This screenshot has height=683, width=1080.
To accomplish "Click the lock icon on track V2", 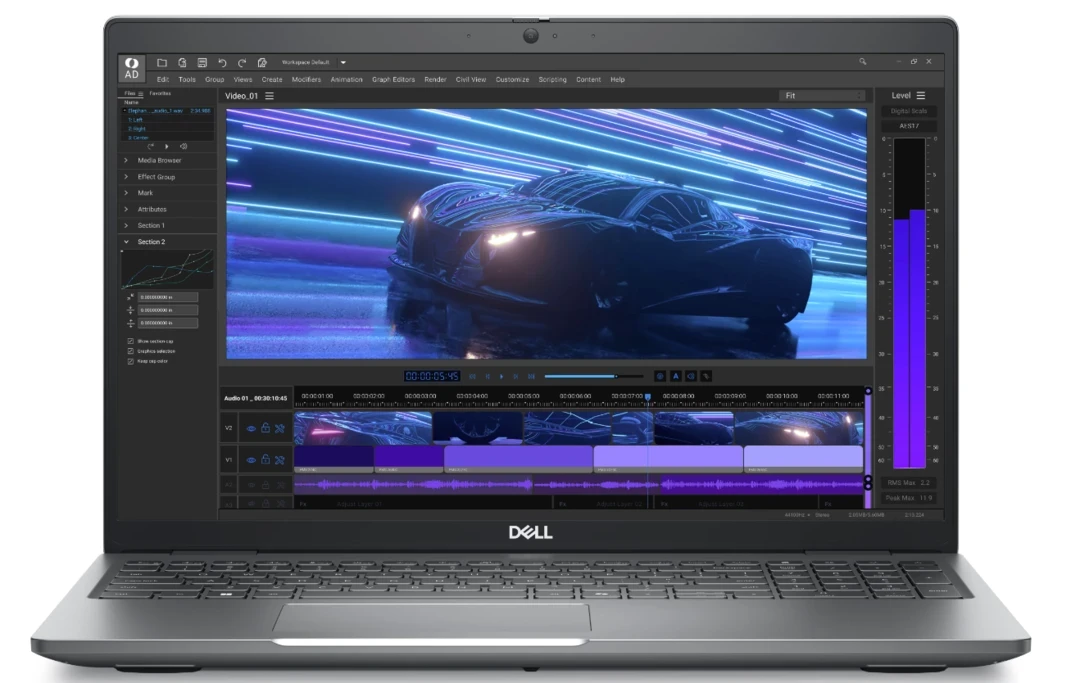I will point(265,427).
